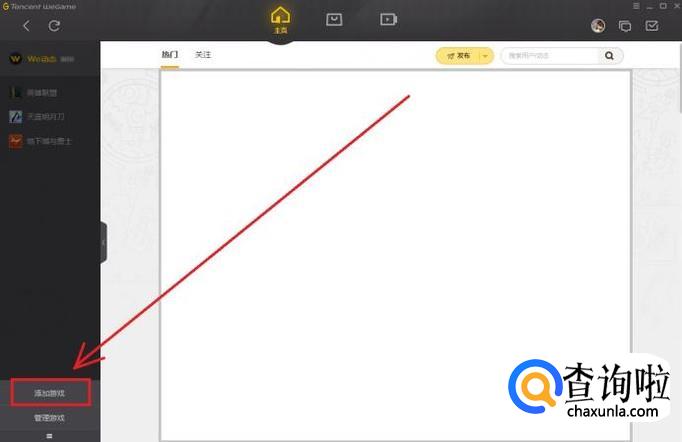Expand the bottom sidebar handle below 管理游戏

click(x=49, y=436)
